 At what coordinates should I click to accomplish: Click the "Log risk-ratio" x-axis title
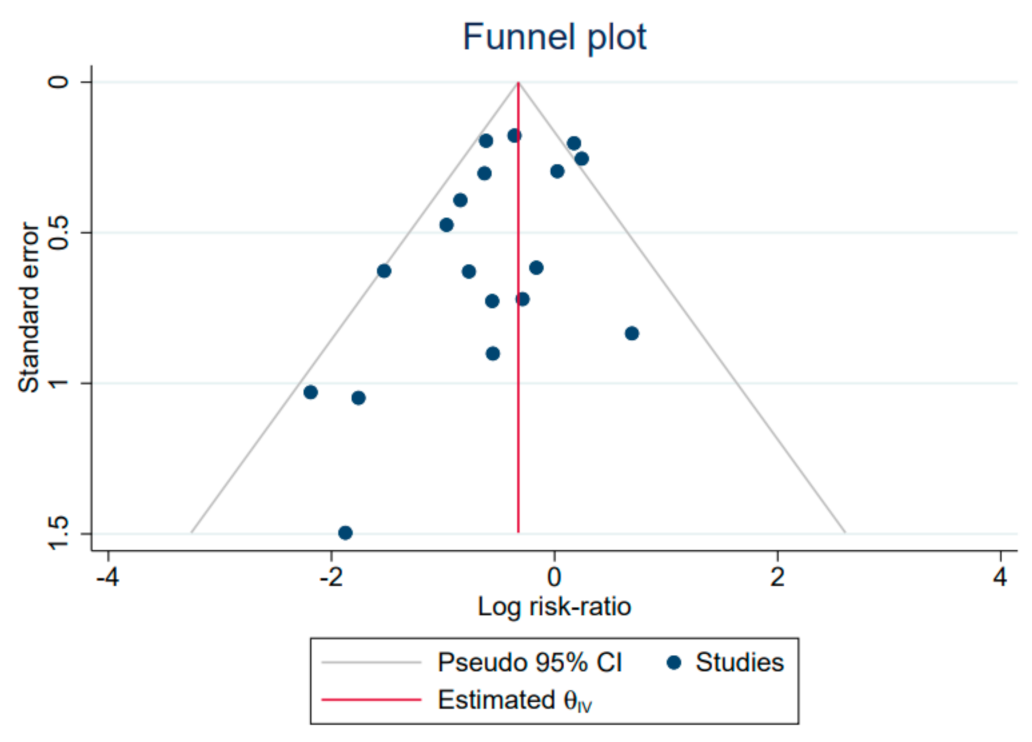(554, 607)
